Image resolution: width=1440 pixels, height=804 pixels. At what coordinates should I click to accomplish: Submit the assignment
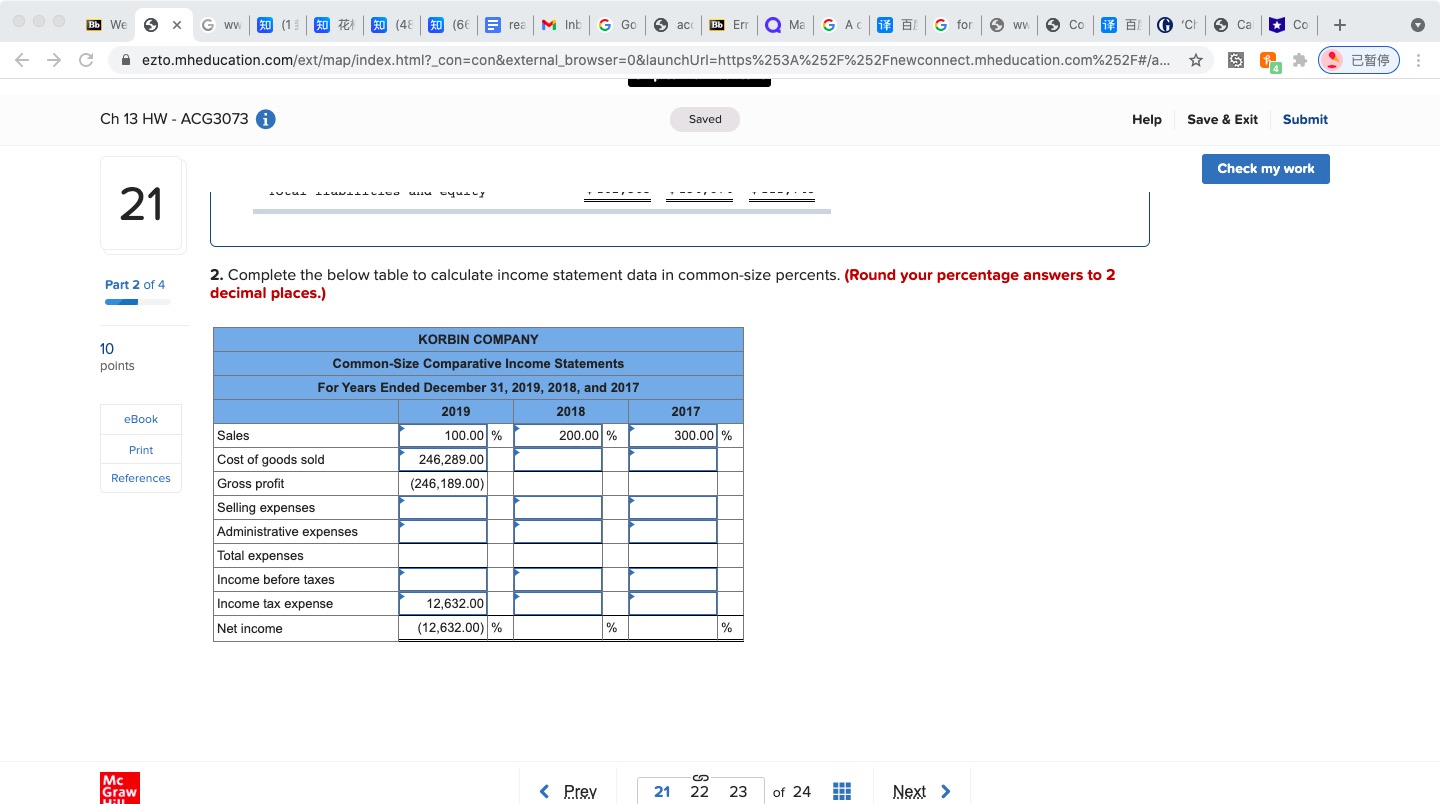tap(1305, 119)
